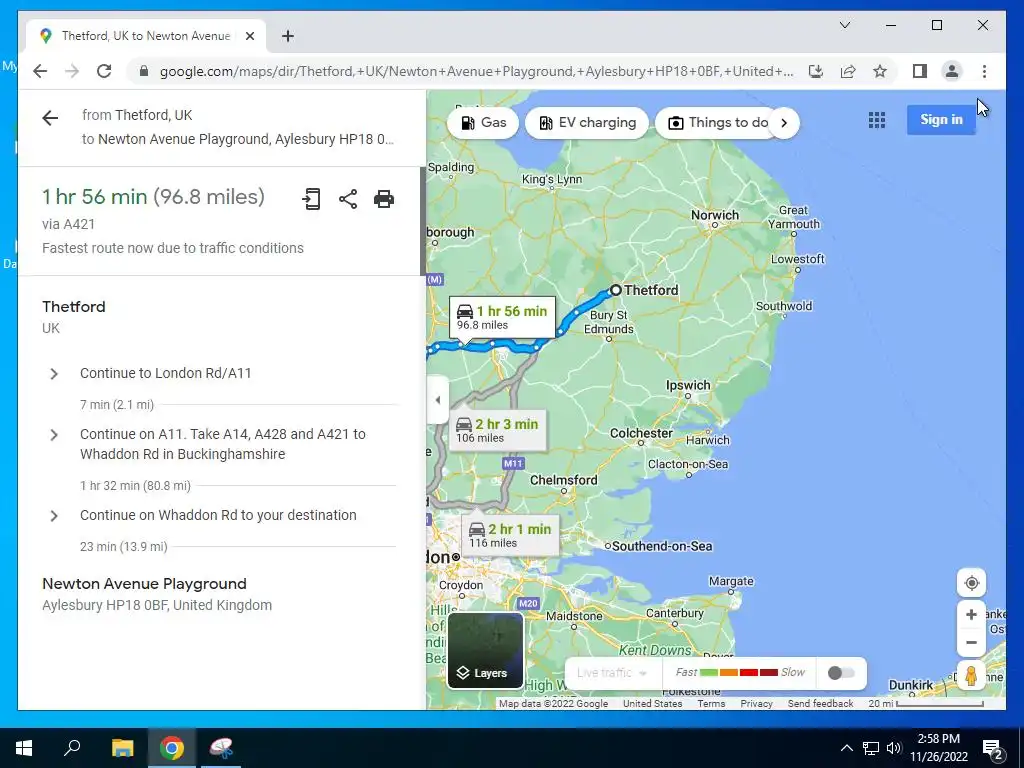The width and height of the screenshot is (1024, 768).
Task: Select the Thetford, UK to Newton Avenue tab
Action: (x=146, y=36)
